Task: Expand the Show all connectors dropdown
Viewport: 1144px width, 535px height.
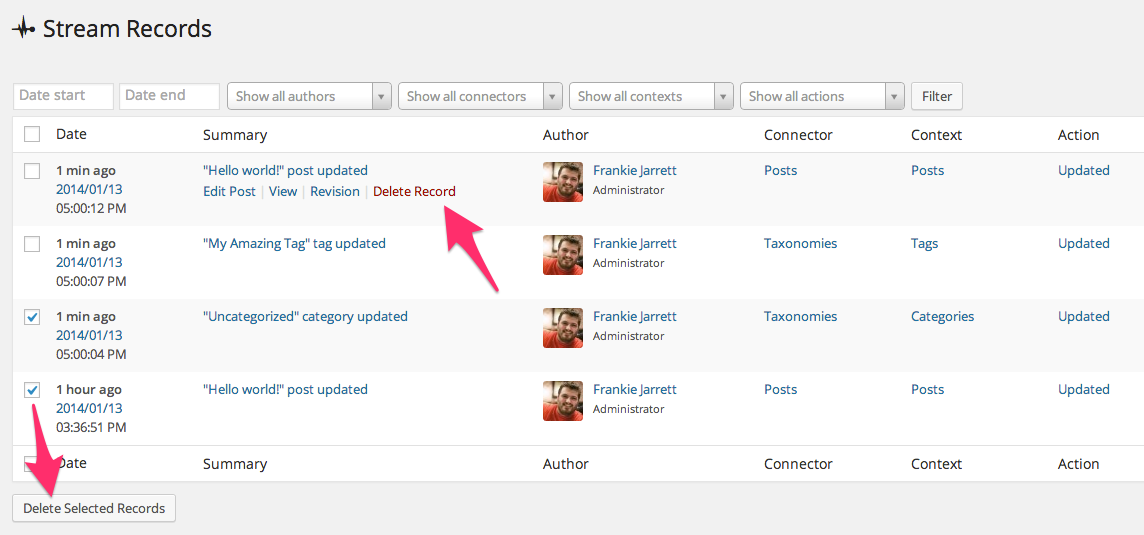Action: 480,96
